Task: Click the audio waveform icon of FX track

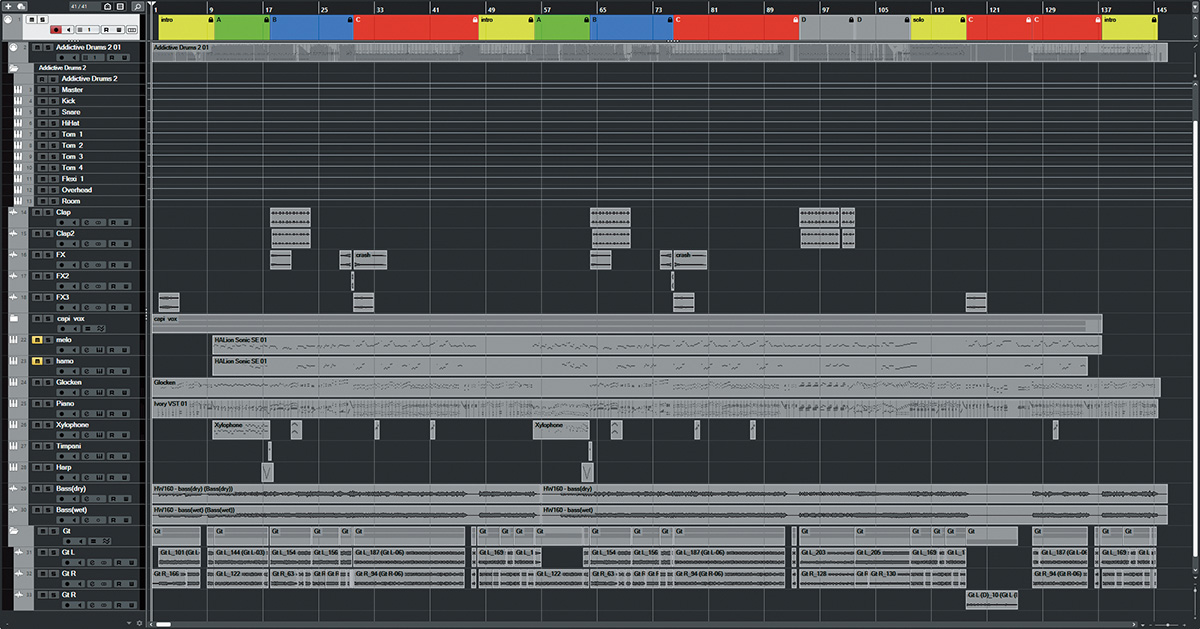Action: click(x=13, y=254)
